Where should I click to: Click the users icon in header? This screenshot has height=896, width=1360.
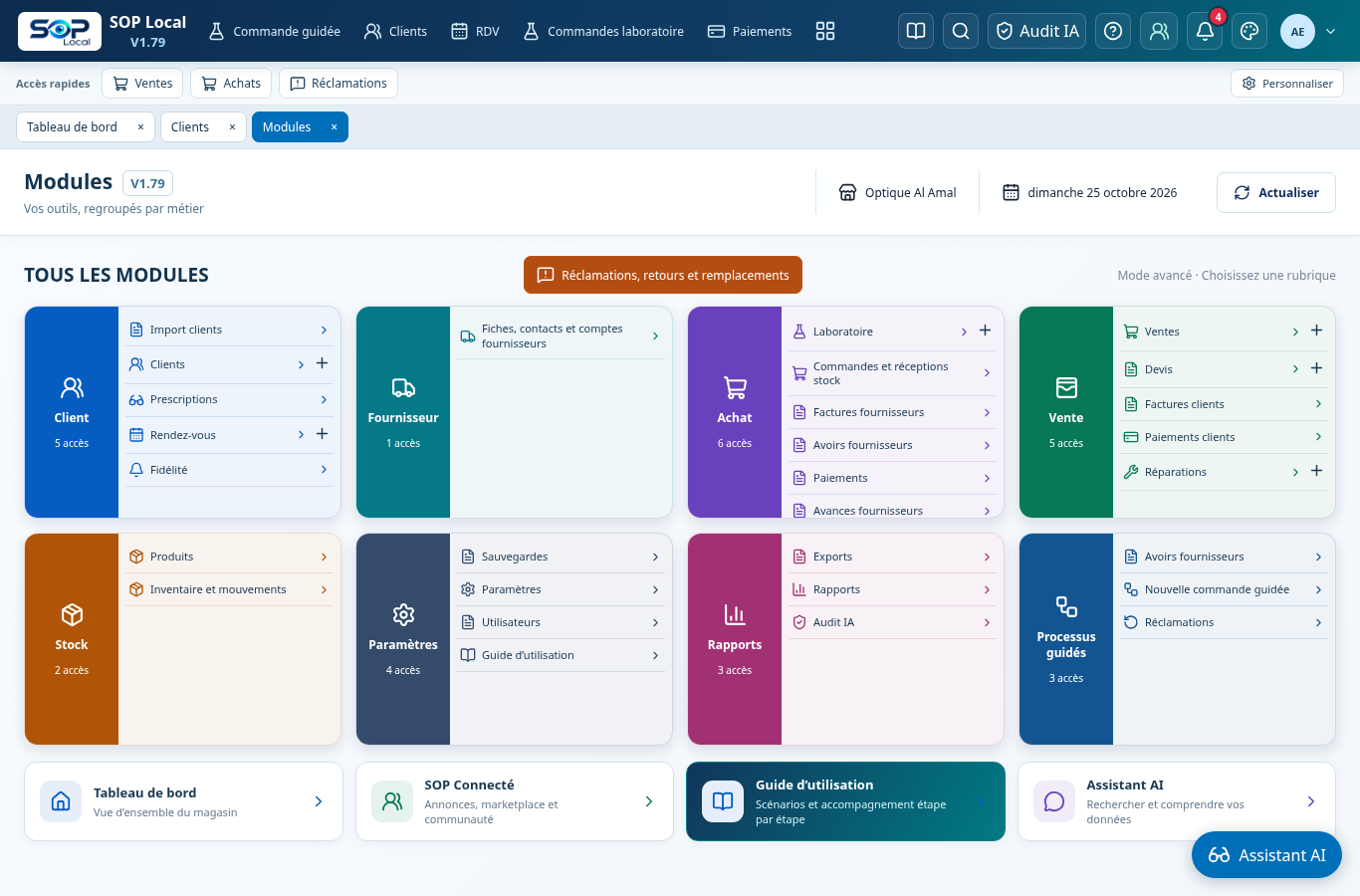click(x=1159, y=31)
